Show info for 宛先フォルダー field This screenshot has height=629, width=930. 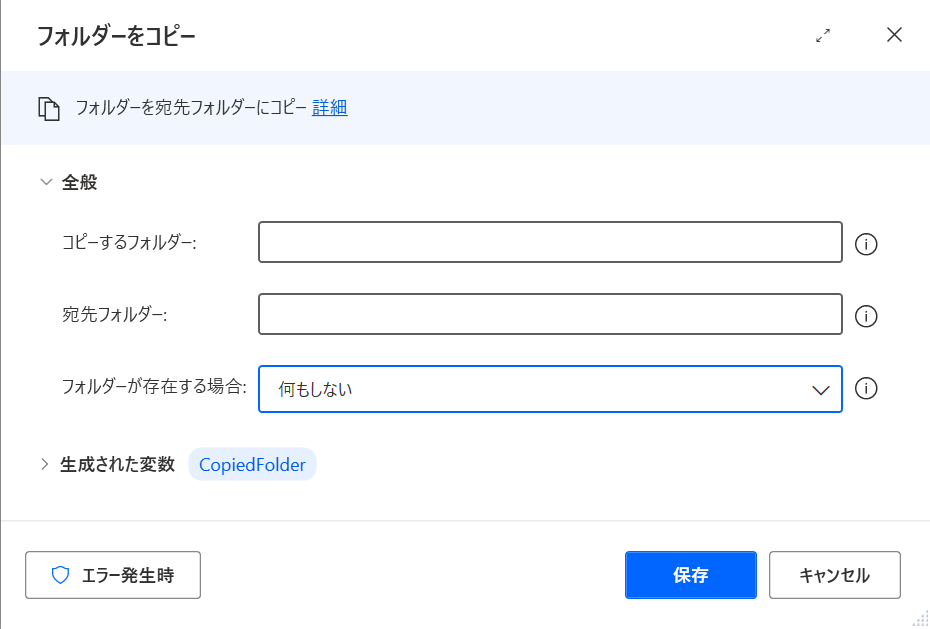[866, 316]
